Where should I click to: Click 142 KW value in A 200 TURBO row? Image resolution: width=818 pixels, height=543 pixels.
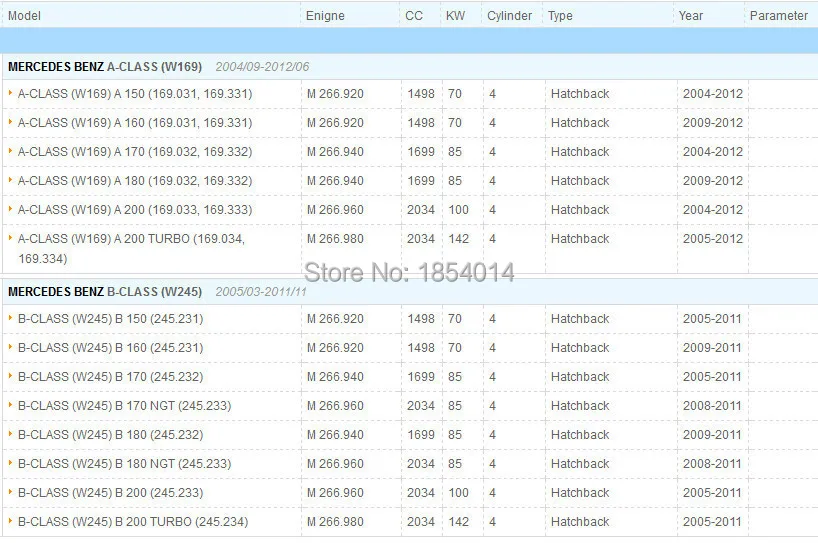[x=459, y=239]
